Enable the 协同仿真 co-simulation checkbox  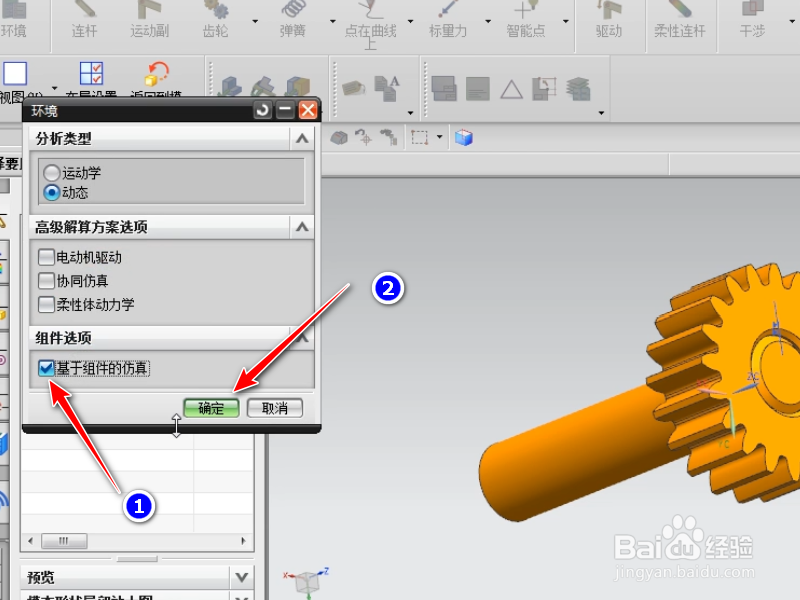[x=46, y=281]
